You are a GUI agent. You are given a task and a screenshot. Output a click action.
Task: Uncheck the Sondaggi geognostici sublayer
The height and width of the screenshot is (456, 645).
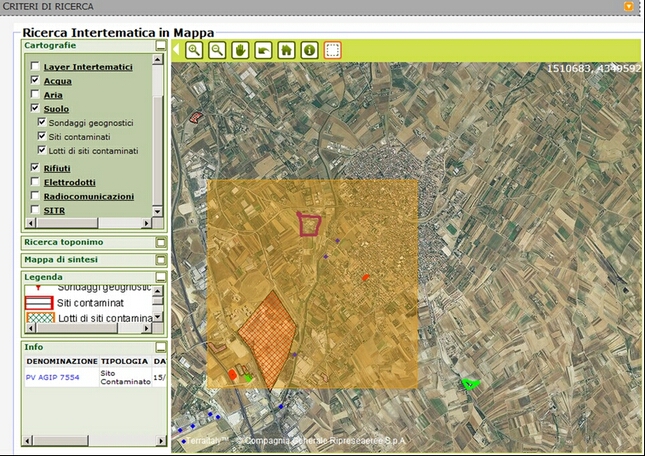[42, 122]
